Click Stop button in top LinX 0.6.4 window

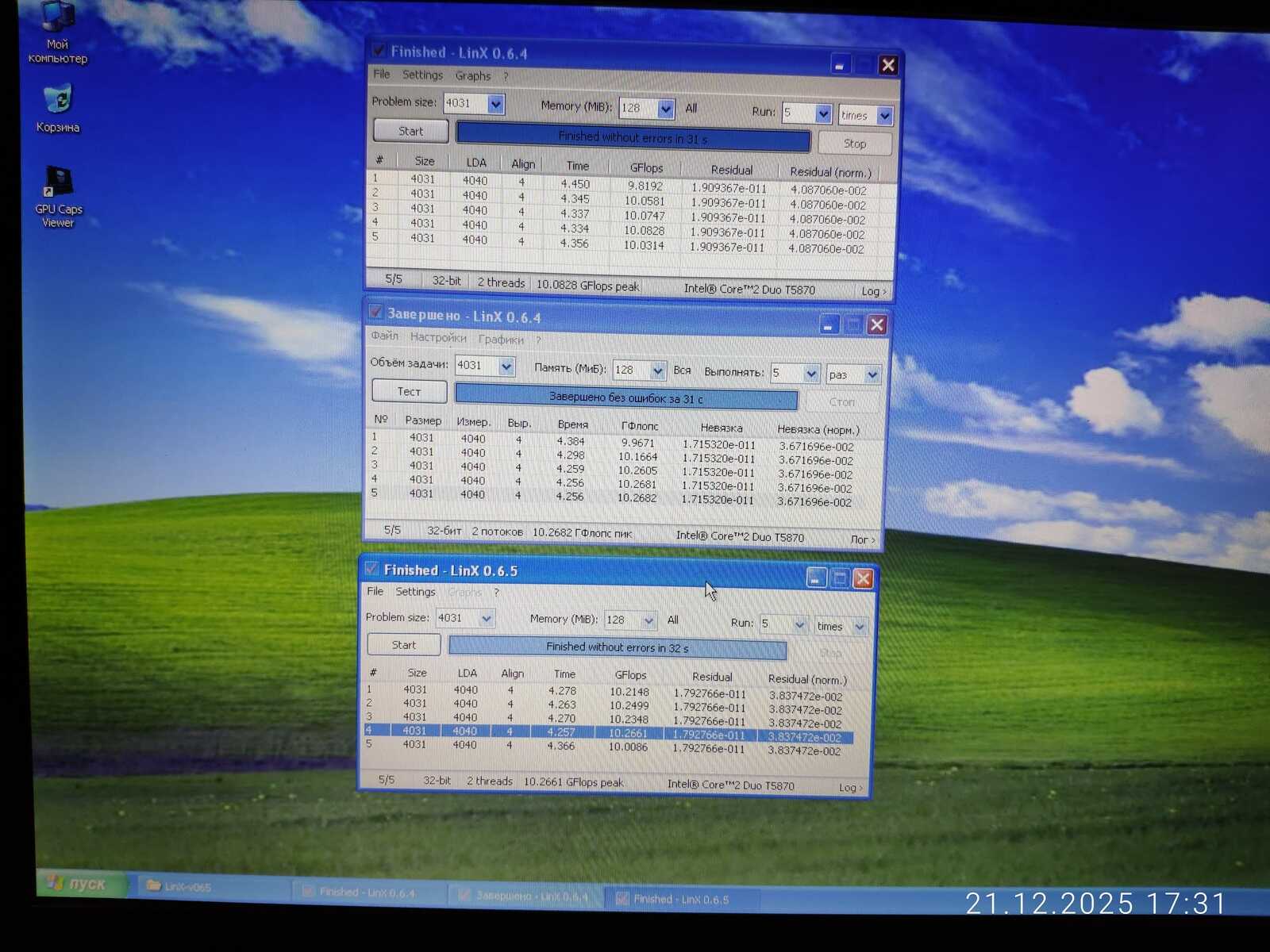coord(854,144)
